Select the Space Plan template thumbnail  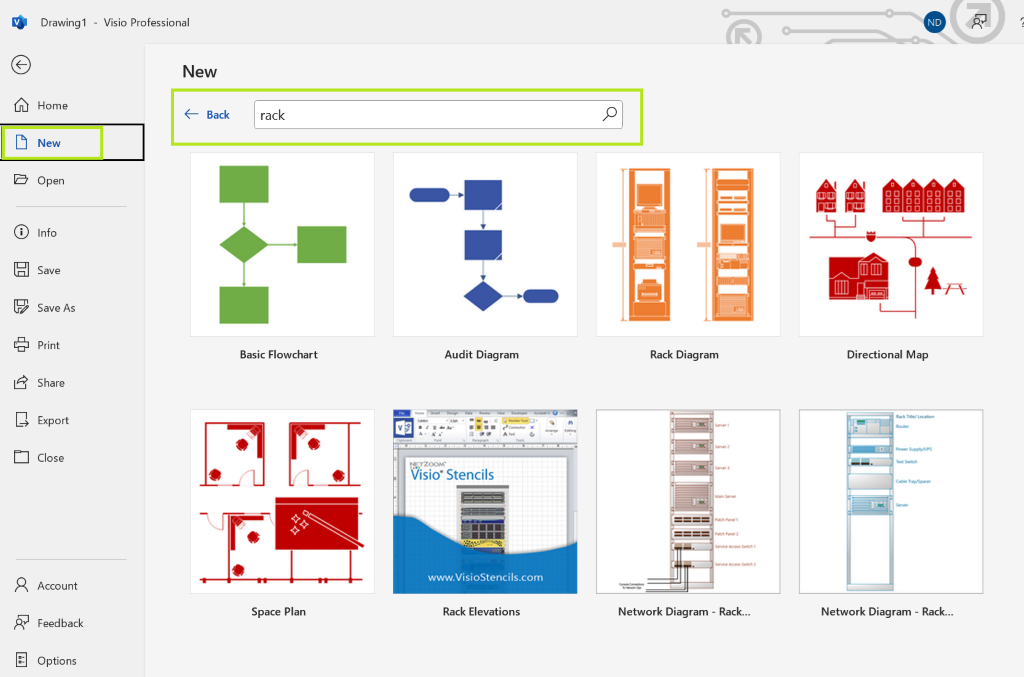coord(282,501)
